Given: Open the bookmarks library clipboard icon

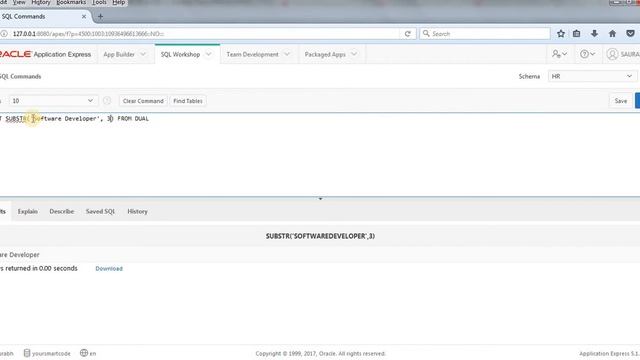Looking at the screenshot, I should (576, 34).
